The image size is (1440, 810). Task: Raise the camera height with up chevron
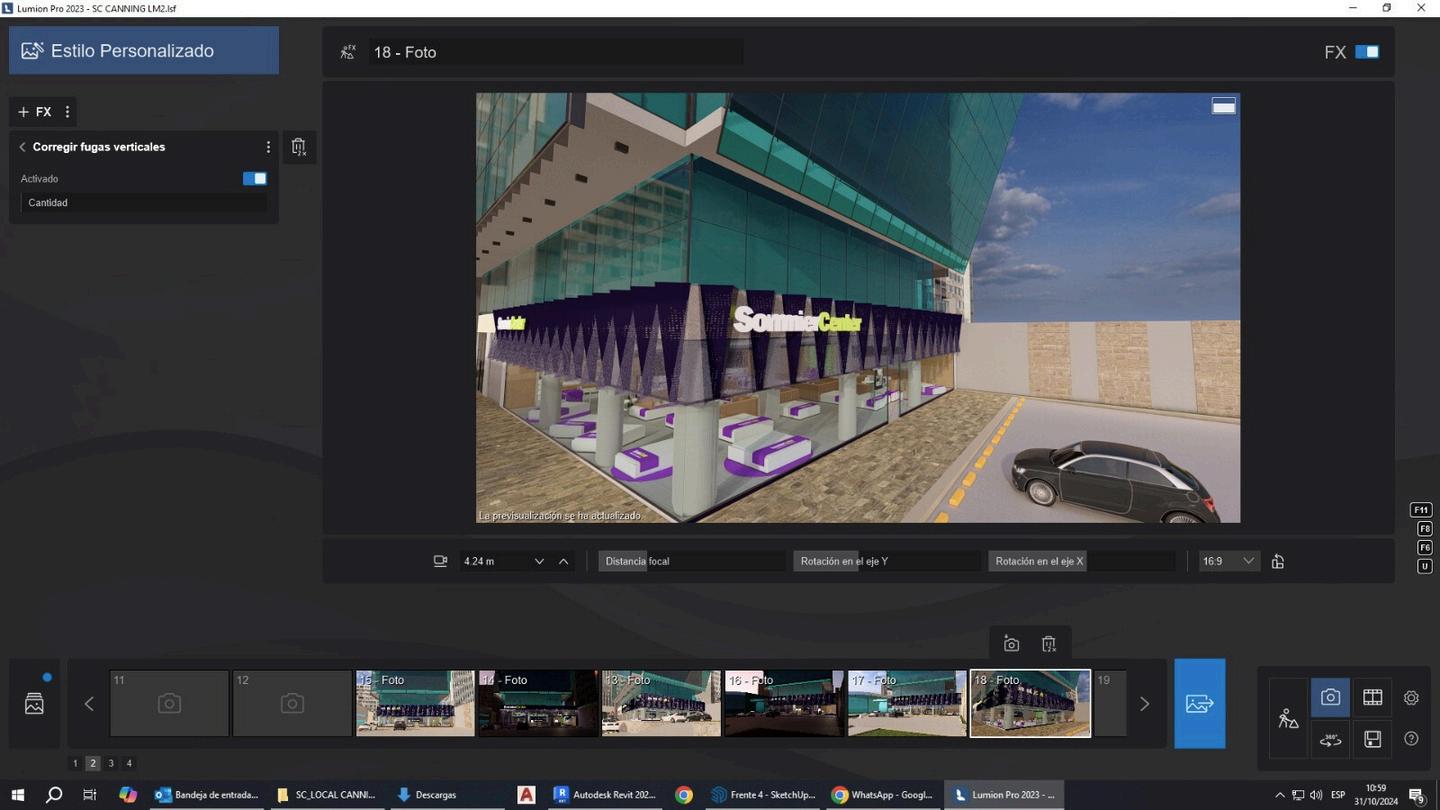coord(564,561)
